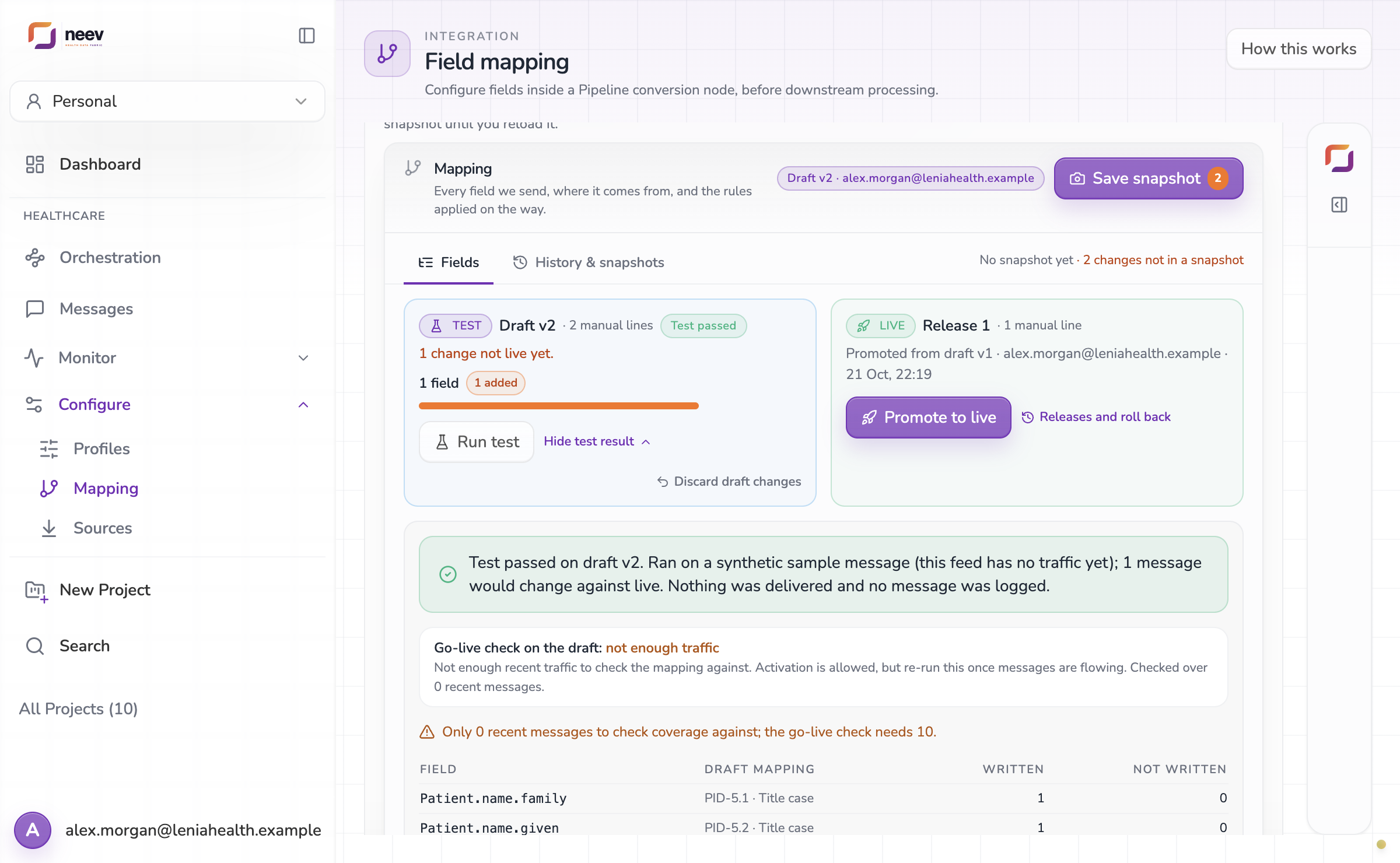This screenshot has height=863, width=1400.
Task: Switch to History & snapshots tab
Action: click(588, 262)
